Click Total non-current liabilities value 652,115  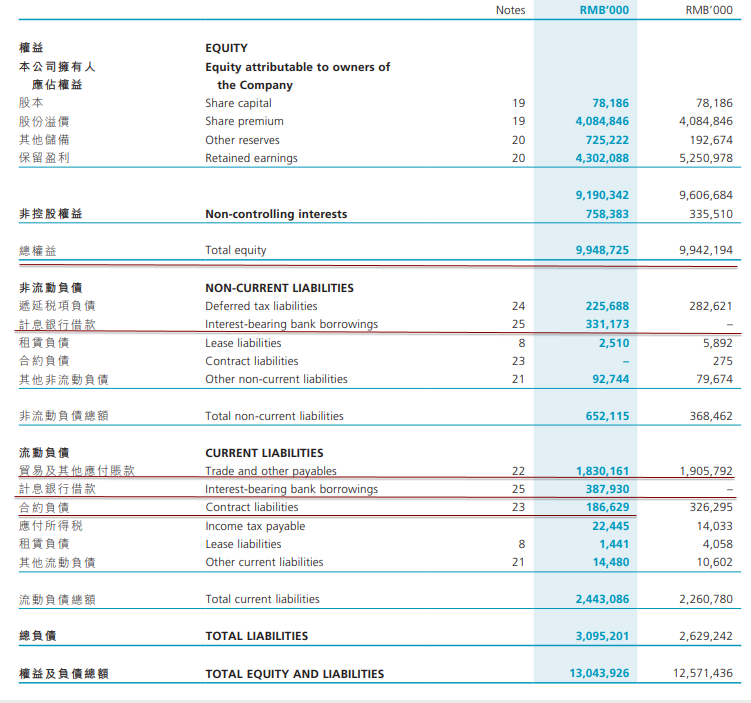pos(607,416)
